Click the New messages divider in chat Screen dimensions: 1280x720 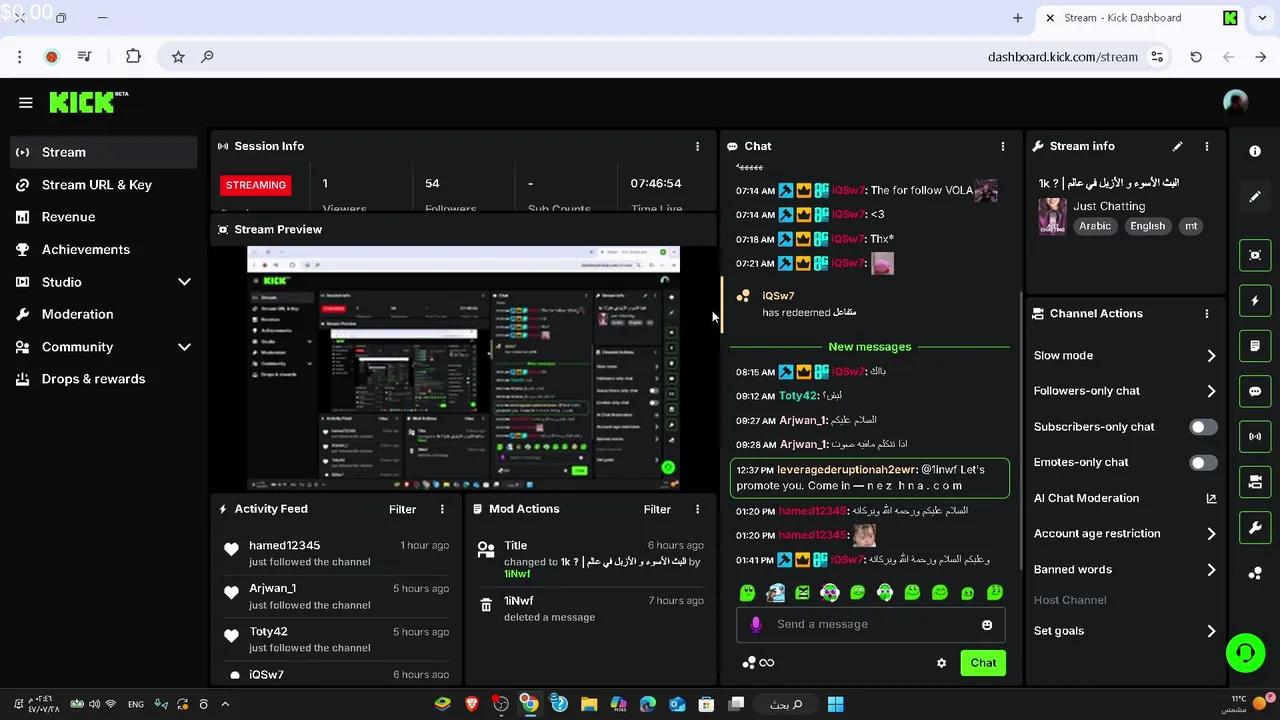[870, 347]
